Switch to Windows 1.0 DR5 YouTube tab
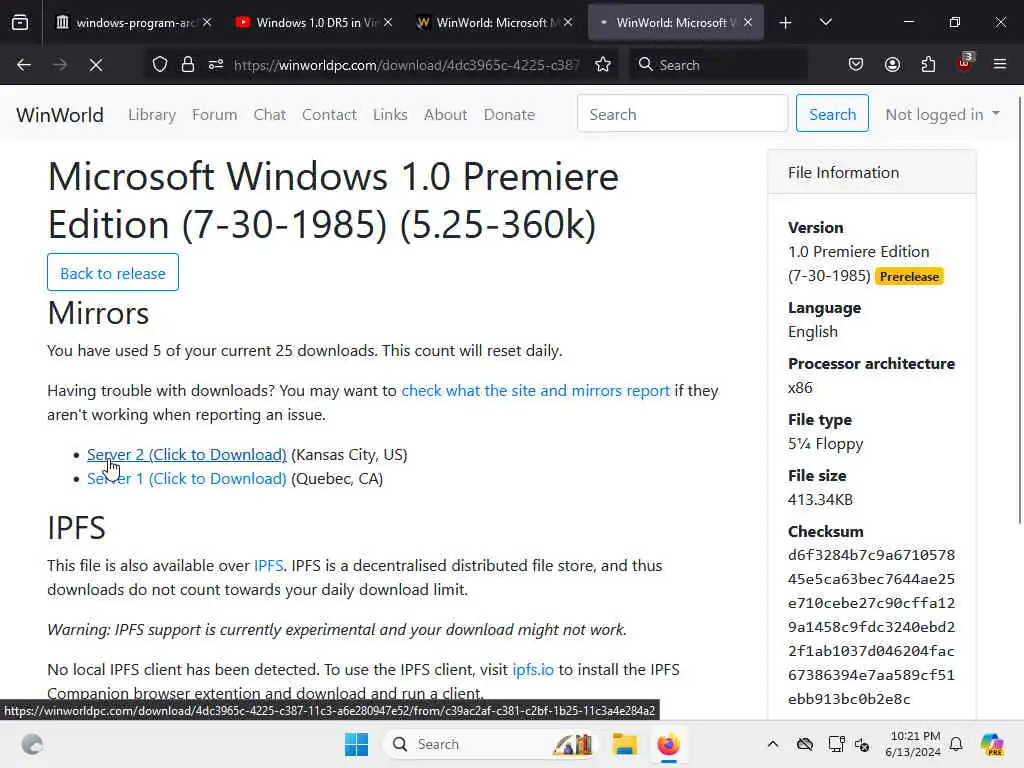Screen dimensions: 1024x768 (x=314, y=22)
